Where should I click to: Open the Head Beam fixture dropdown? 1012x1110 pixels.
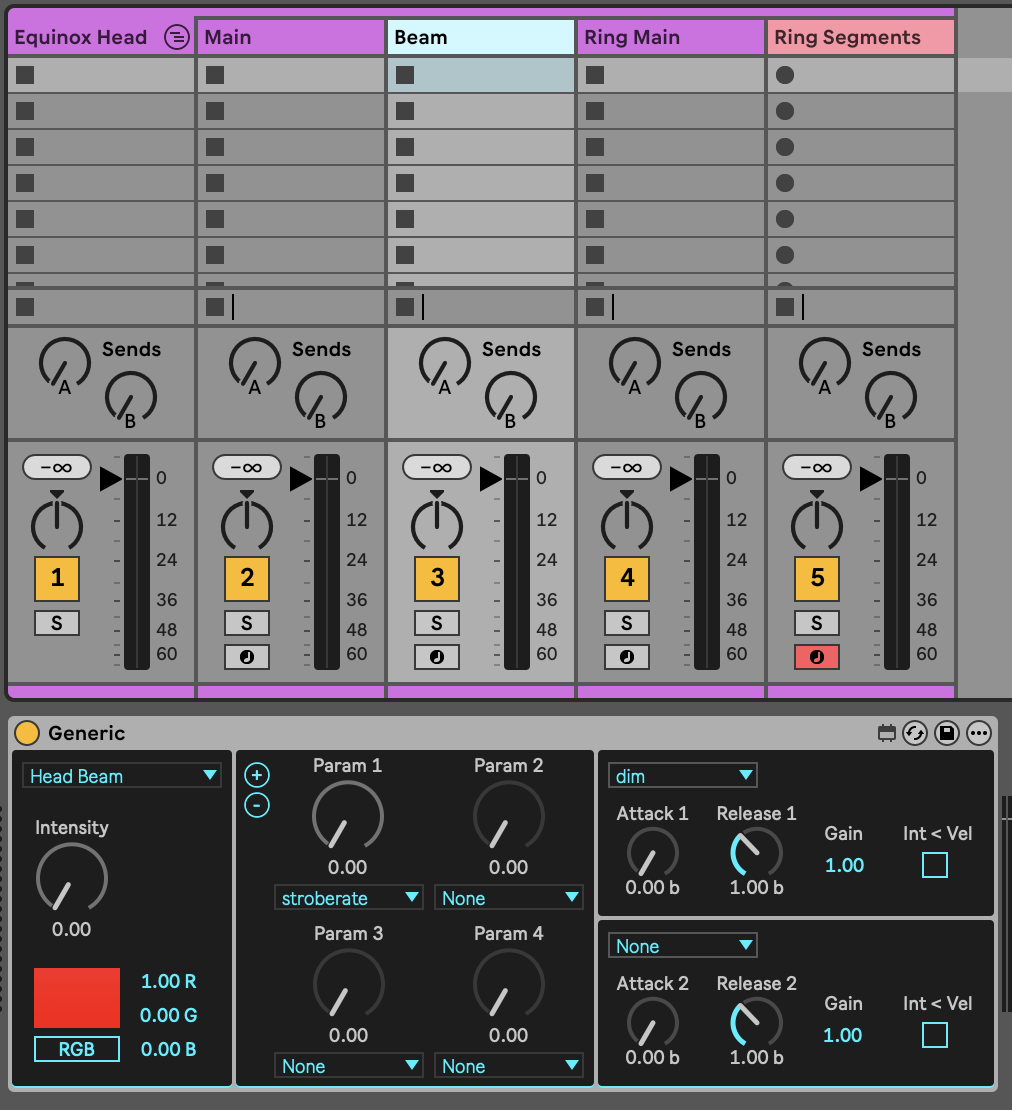(x=122, y=776)
